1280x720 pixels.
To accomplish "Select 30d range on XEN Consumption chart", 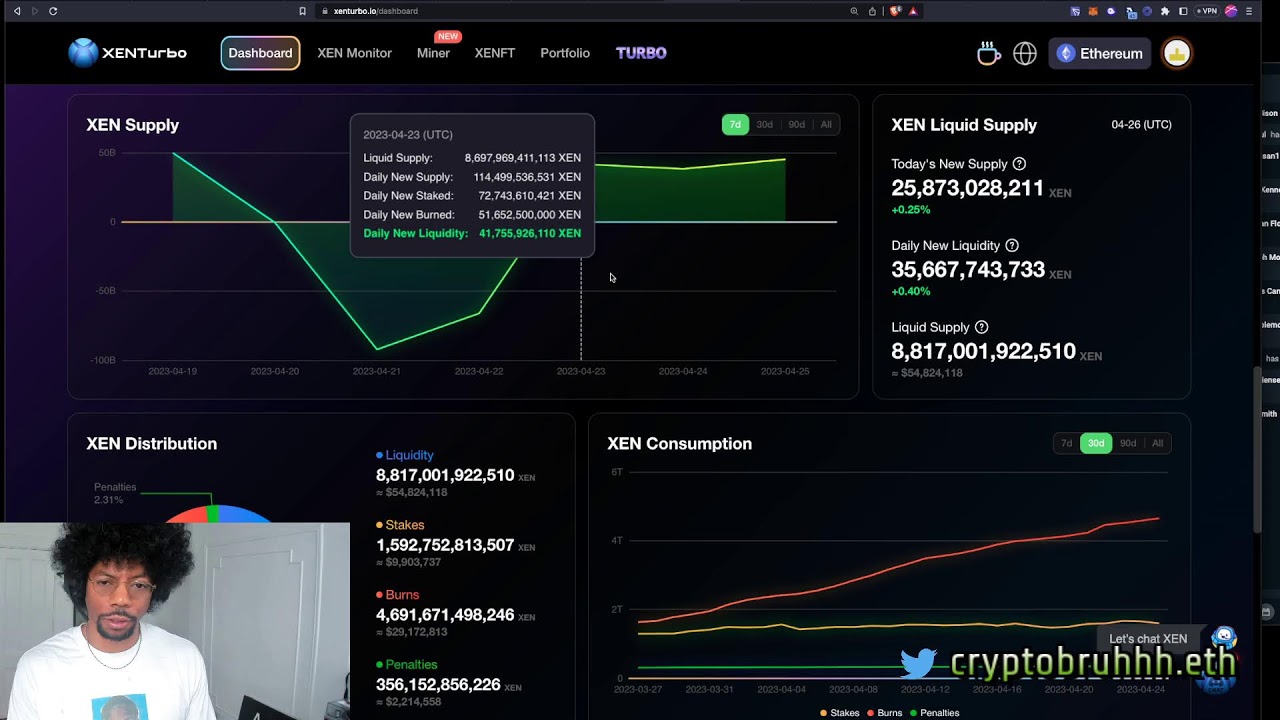I will click(1096, 443).
